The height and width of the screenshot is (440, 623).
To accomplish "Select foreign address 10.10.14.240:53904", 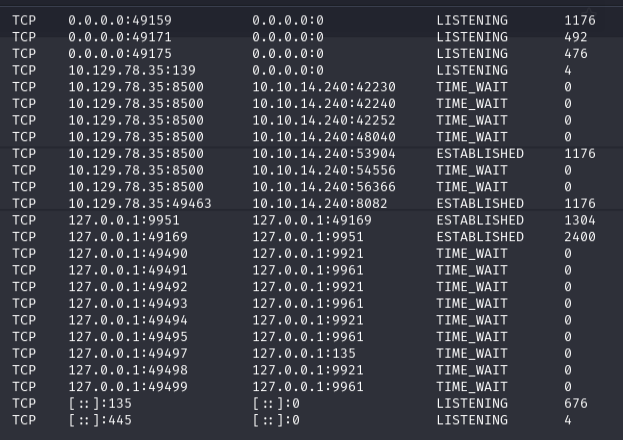I will point(309,154).
